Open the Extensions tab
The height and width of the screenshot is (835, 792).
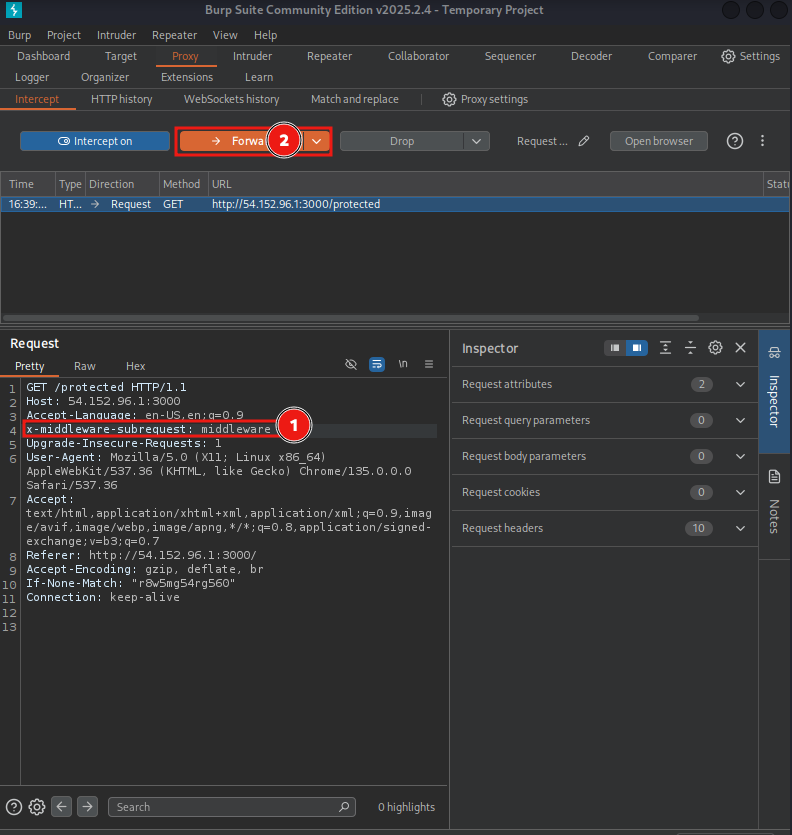tap(187, 78)
